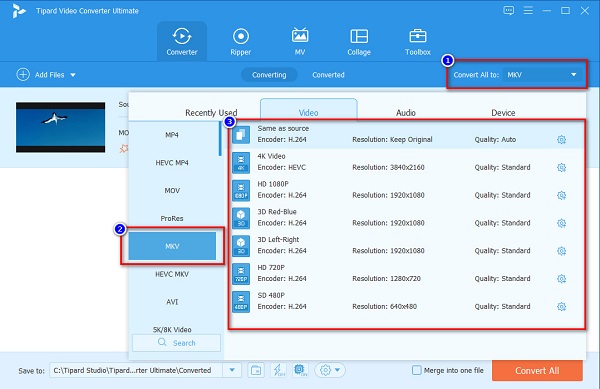Open settings gear for 3D Red-Blue preset
Viewport: 600px width, 389px height.
click(x=561, y=223)
